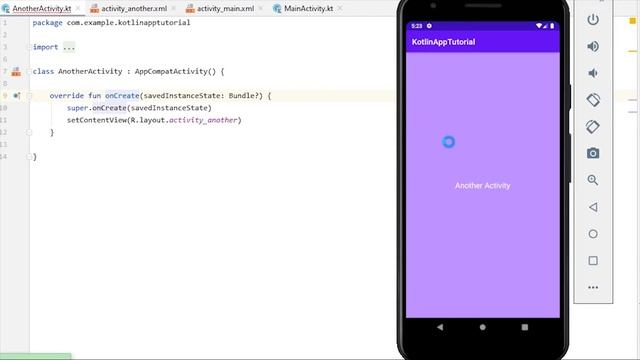
Task: Click the XML file icon of activity_another.xml tab
Action: [94, 8]
